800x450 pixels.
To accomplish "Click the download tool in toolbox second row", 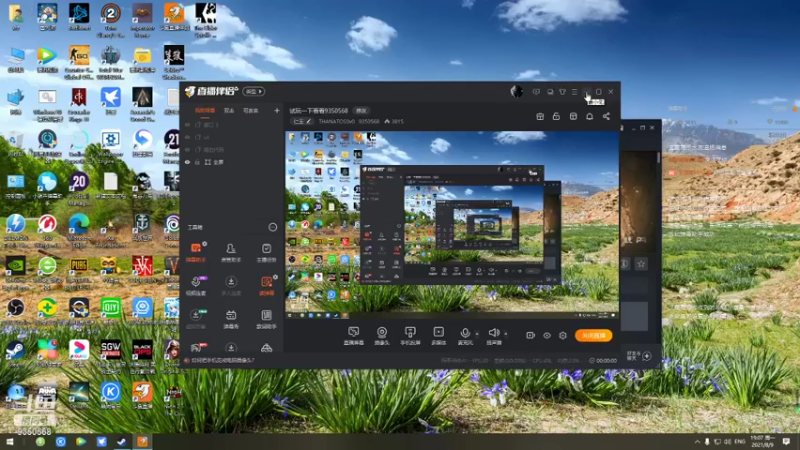I will [x=231, y=285].
